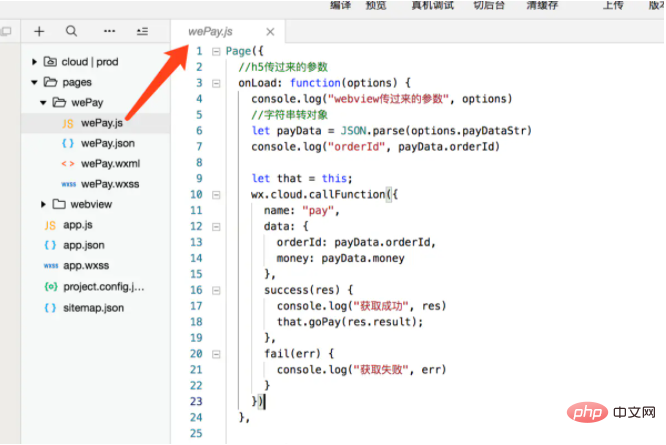This screenshot has height=445, width=666.
Task: Click the JS icon of app.js
Action: tap(50, 225)
